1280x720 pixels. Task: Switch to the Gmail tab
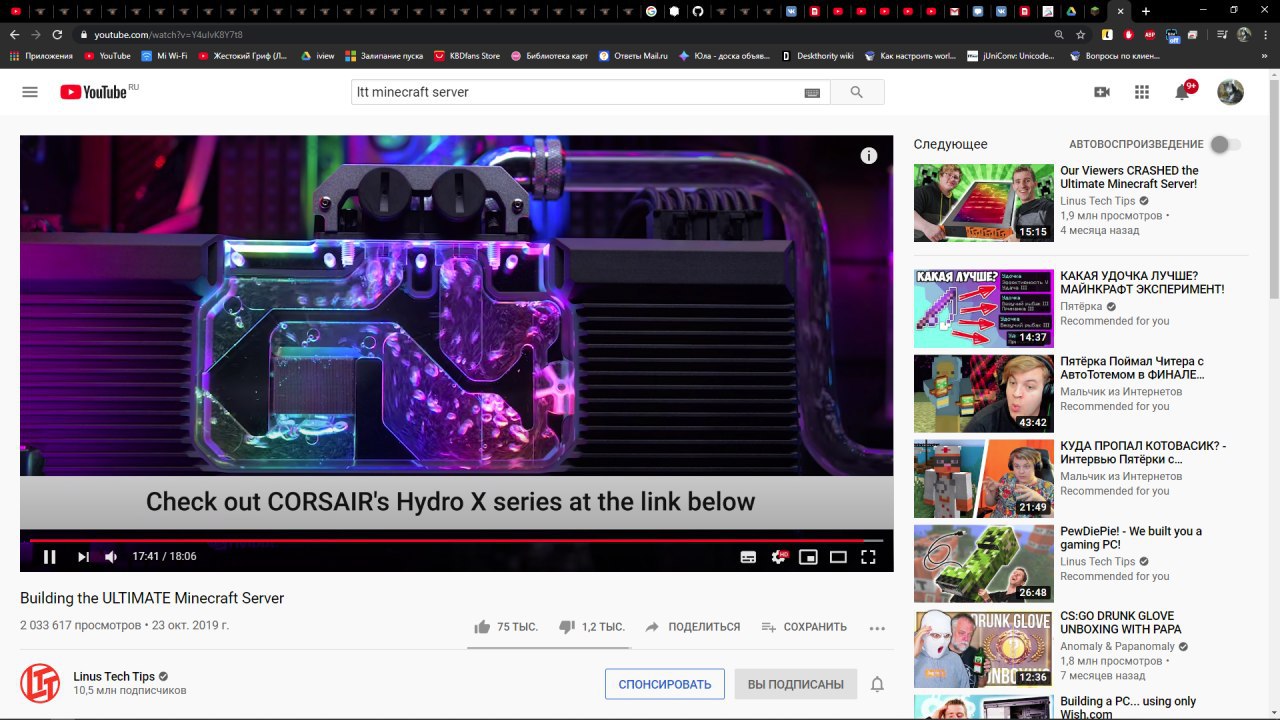(x=954, y=11)
